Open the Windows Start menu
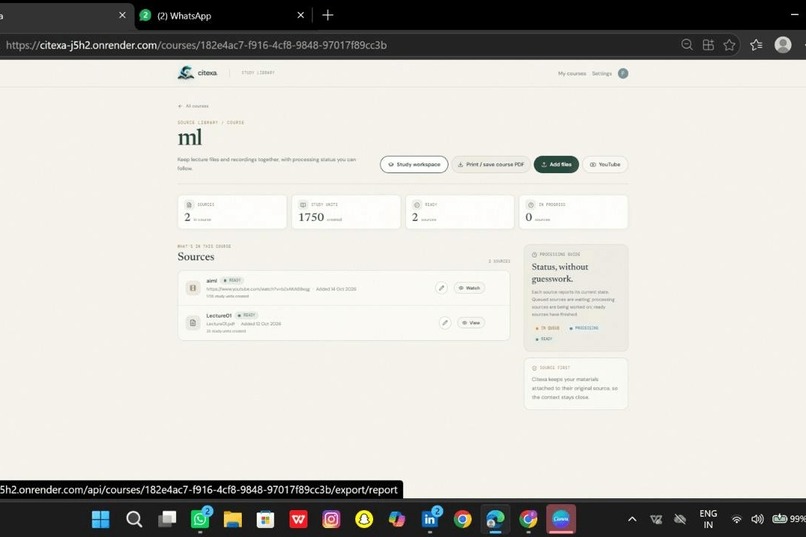 [100, 519]
